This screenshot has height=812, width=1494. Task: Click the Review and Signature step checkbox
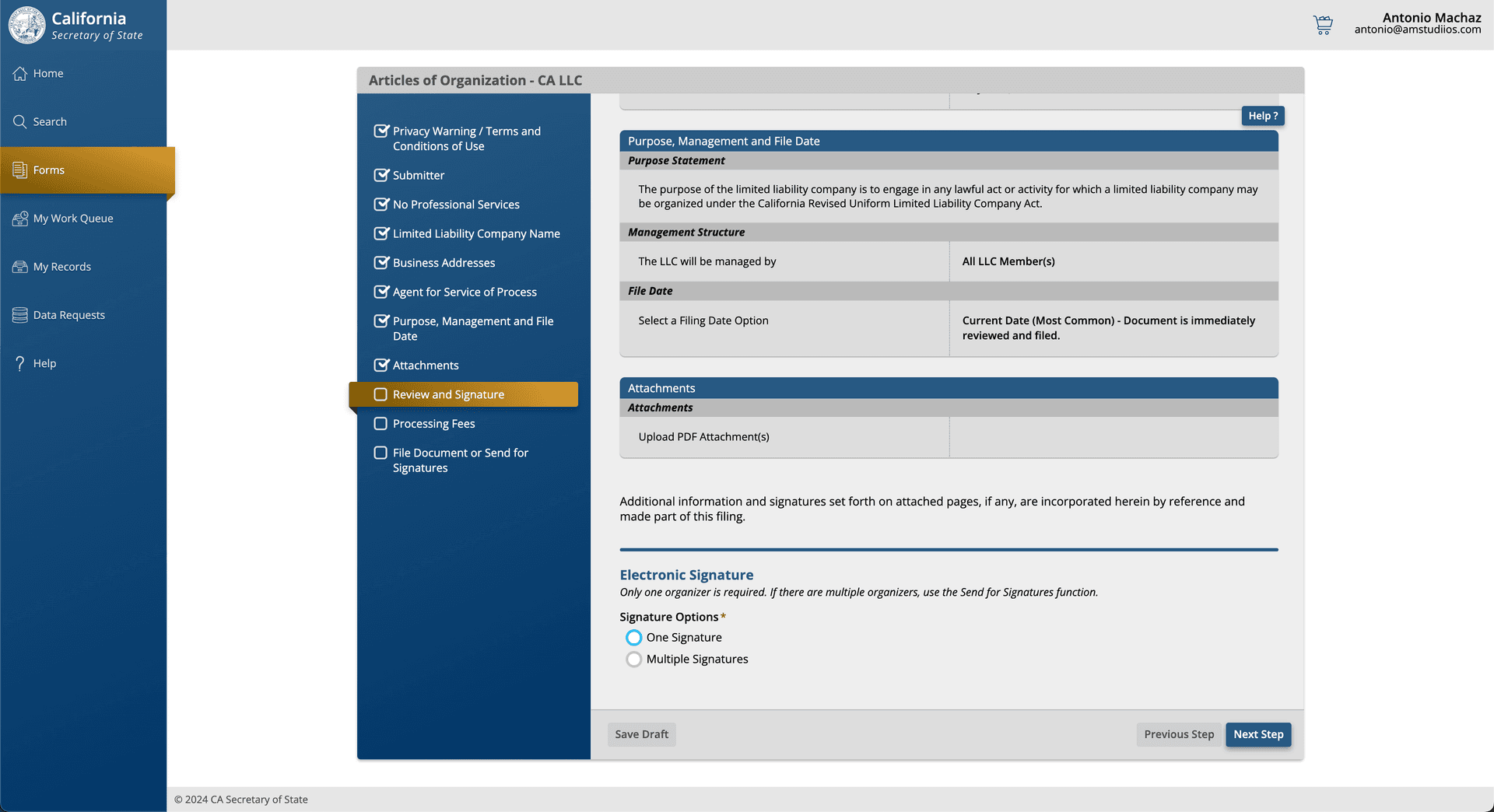pos(381,394)
